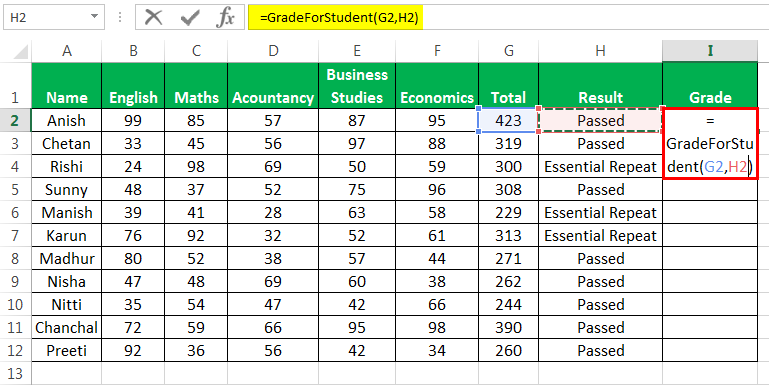Open the Name Box dropdown arrow
The image size is (769, 385).
point(94,17)
